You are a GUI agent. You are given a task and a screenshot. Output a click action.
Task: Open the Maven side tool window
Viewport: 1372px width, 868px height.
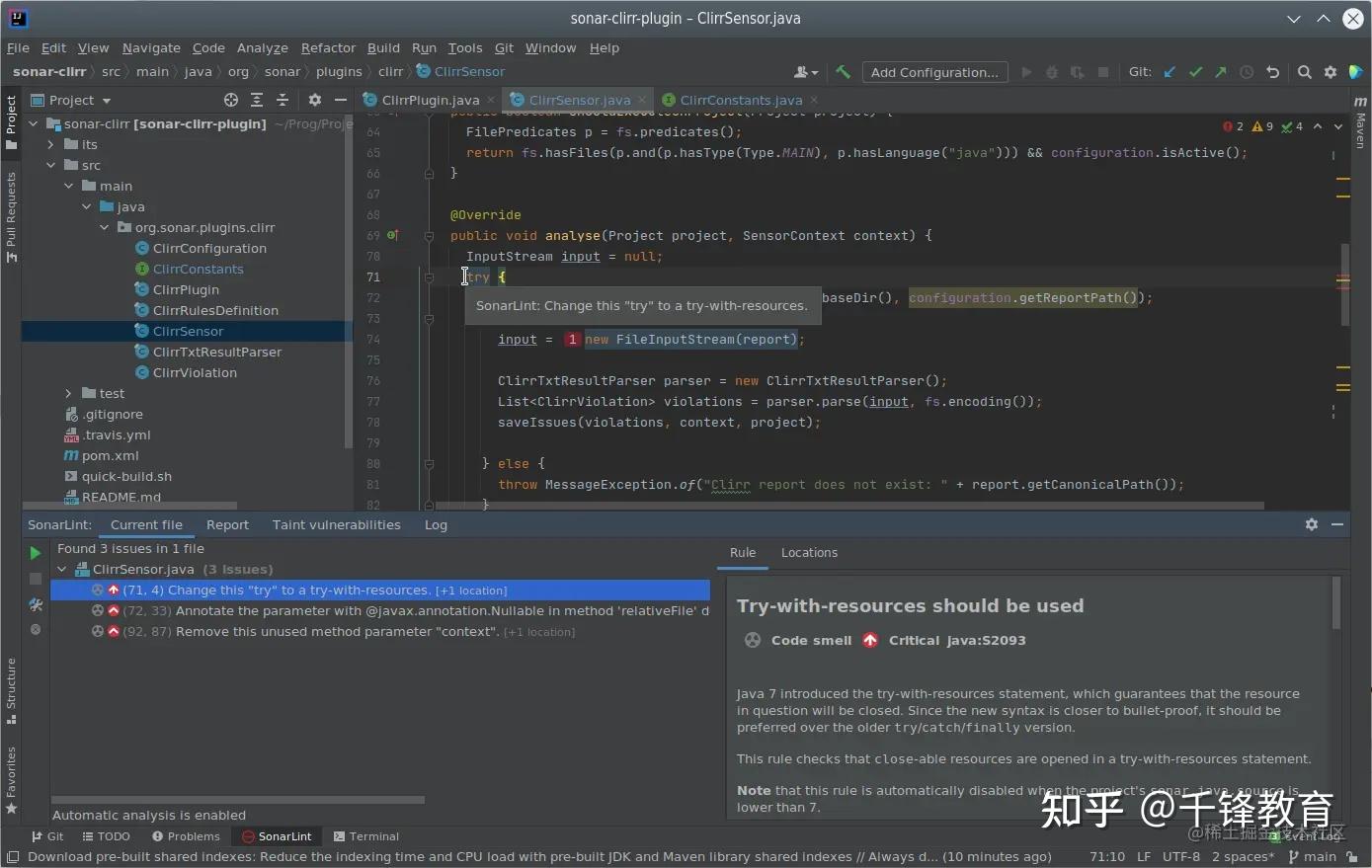pyautogui.click(x=1360, y=123)
